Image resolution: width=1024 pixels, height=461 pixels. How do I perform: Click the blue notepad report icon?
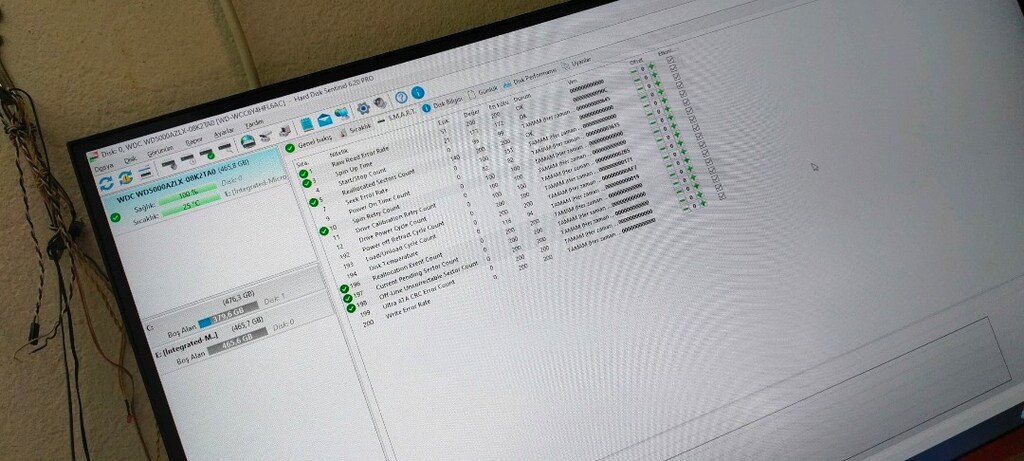pos(307,124)
